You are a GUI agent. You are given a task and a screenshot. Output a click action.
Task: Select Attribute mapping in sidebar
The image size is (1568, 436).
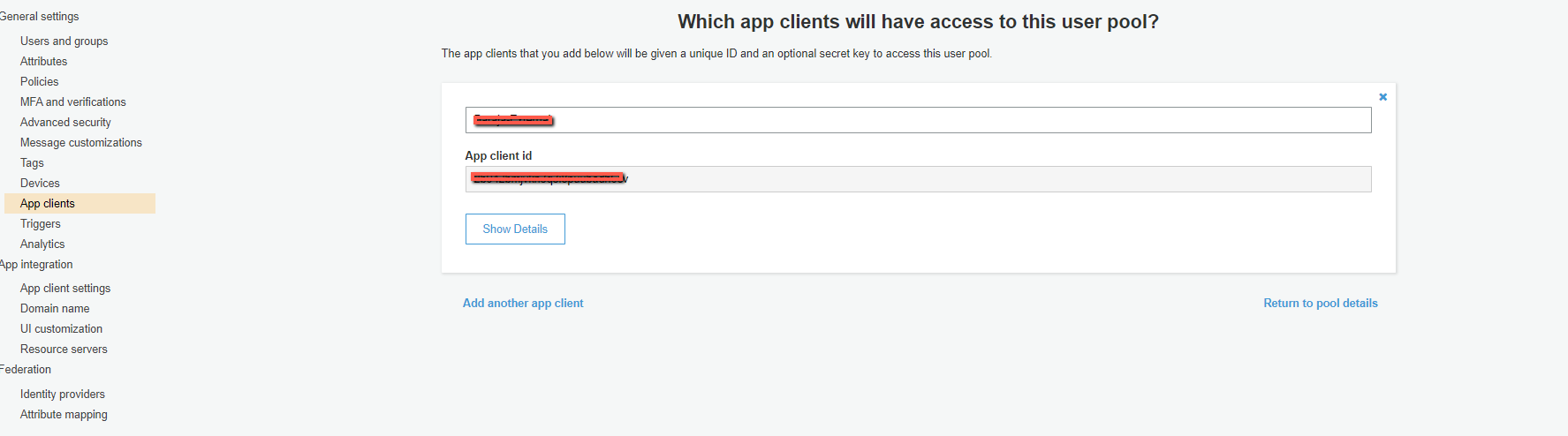pyautogui.click(x=64, y=414)
